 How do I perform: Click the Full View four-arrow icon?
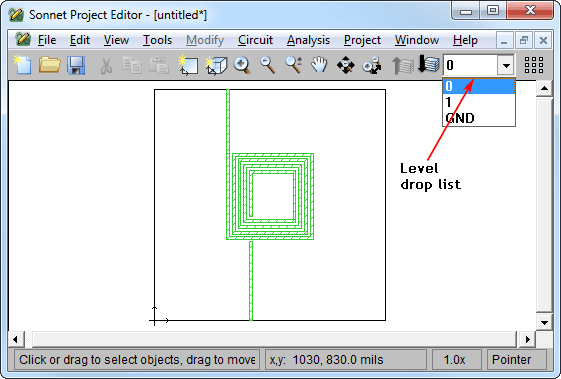pos(346,65)
